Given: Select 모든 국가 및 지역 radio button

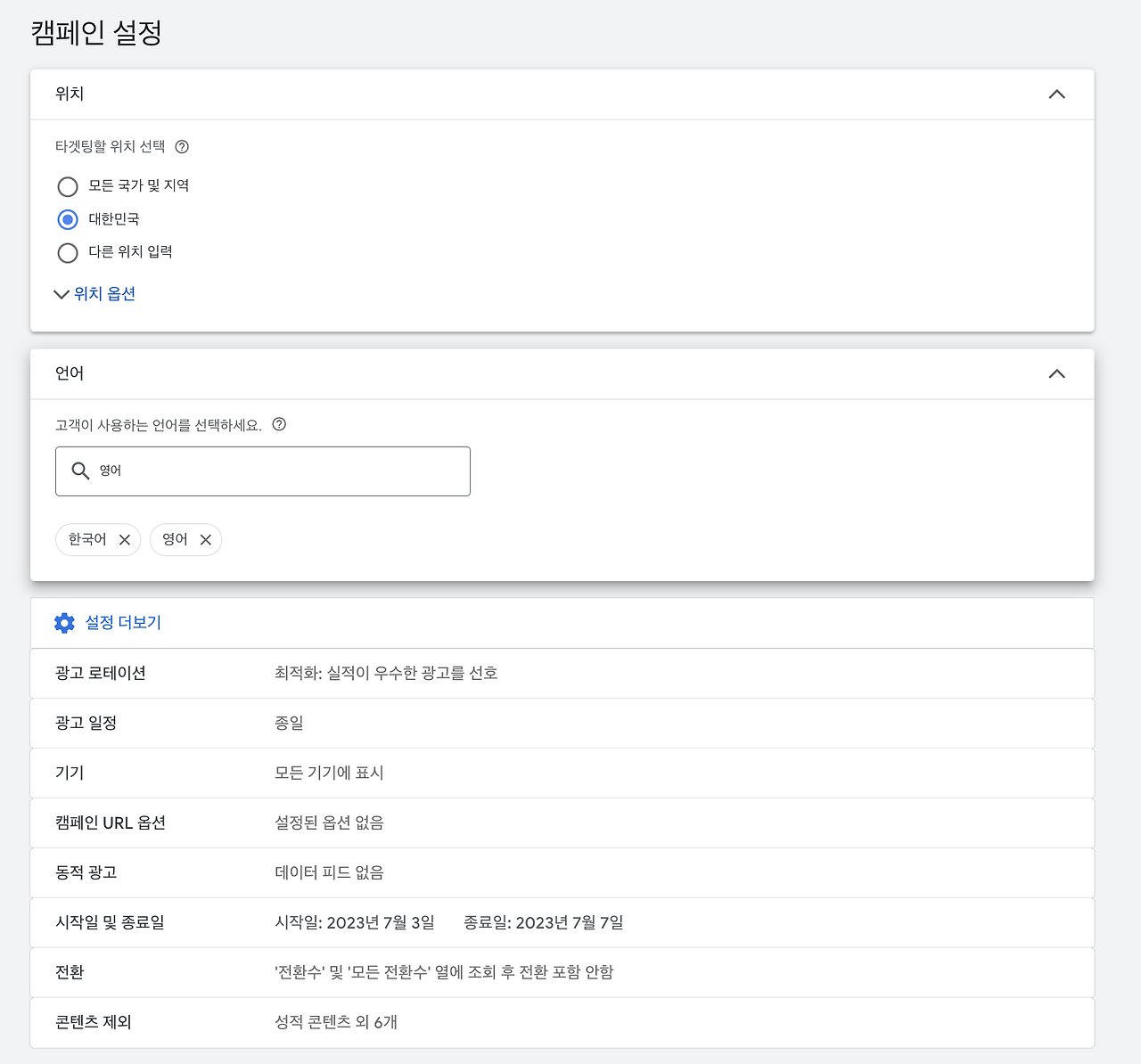Looking at the screenshot, I should coord(67,186).
